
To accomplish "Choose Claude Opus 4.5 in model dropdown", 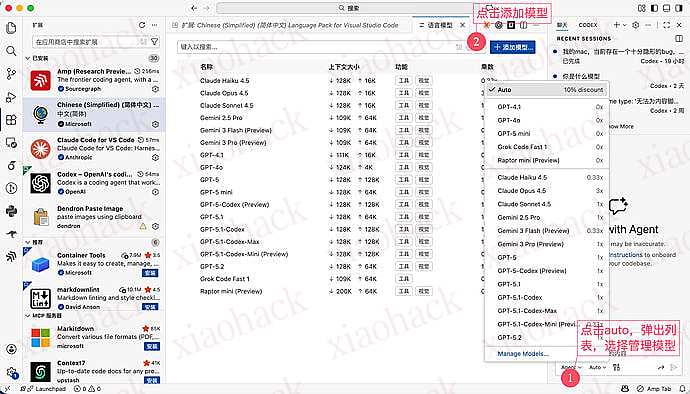I will point(547,191).
